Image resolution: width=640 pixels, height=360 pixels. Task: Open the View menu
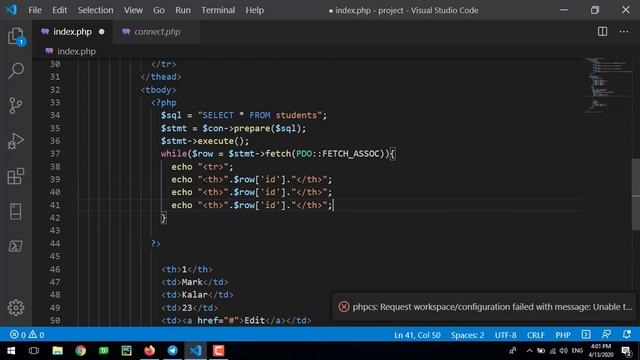pyautogui.click(x=133, y=10)
